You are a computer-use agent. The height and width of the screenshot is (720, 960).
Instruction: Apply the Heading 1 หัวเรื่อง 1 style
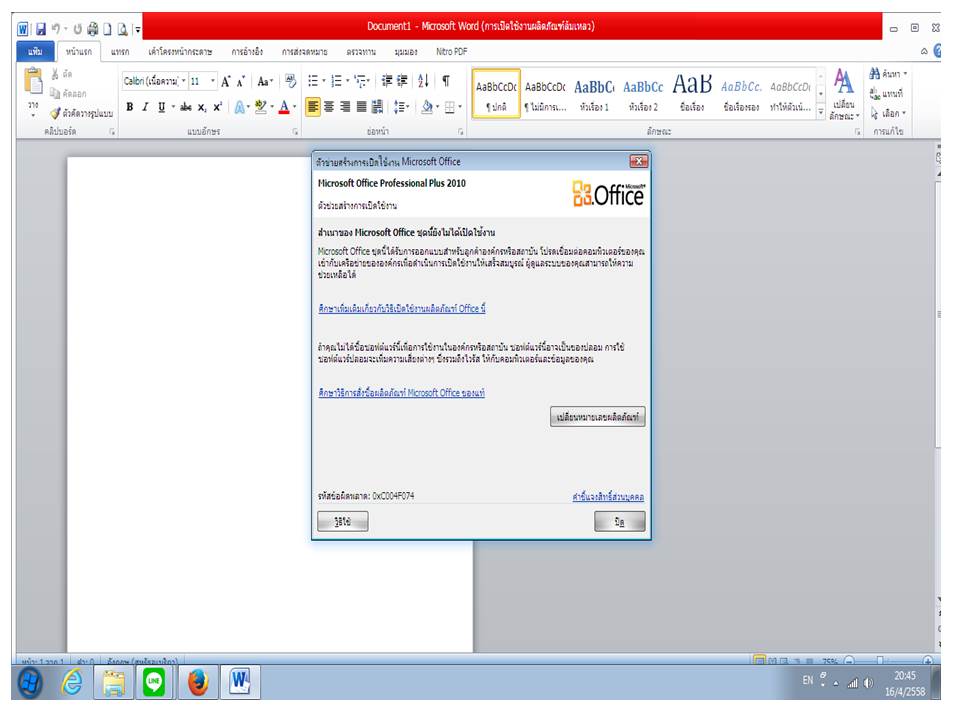click(x=594, y=94)
